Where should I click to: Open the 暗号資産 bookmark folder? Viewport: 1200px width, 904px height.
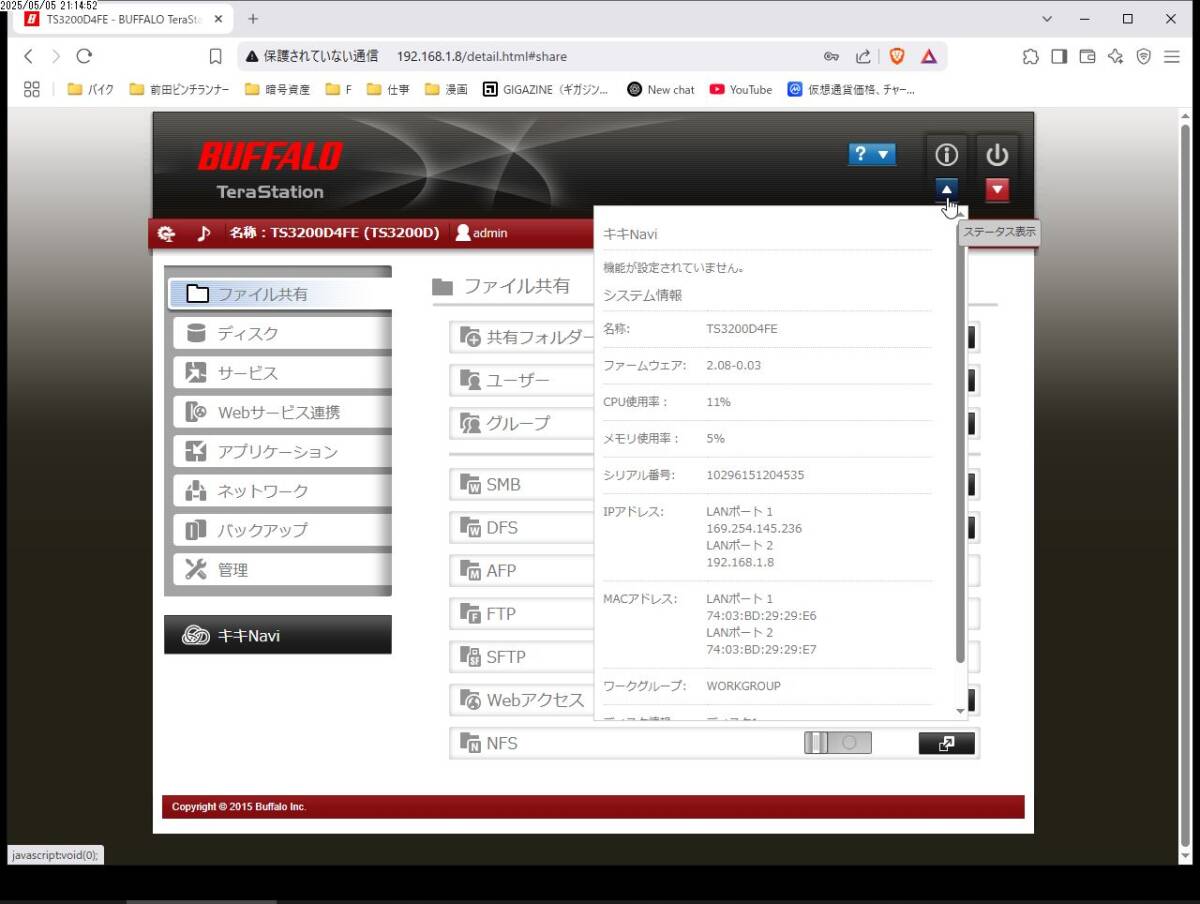pos(277,89)
